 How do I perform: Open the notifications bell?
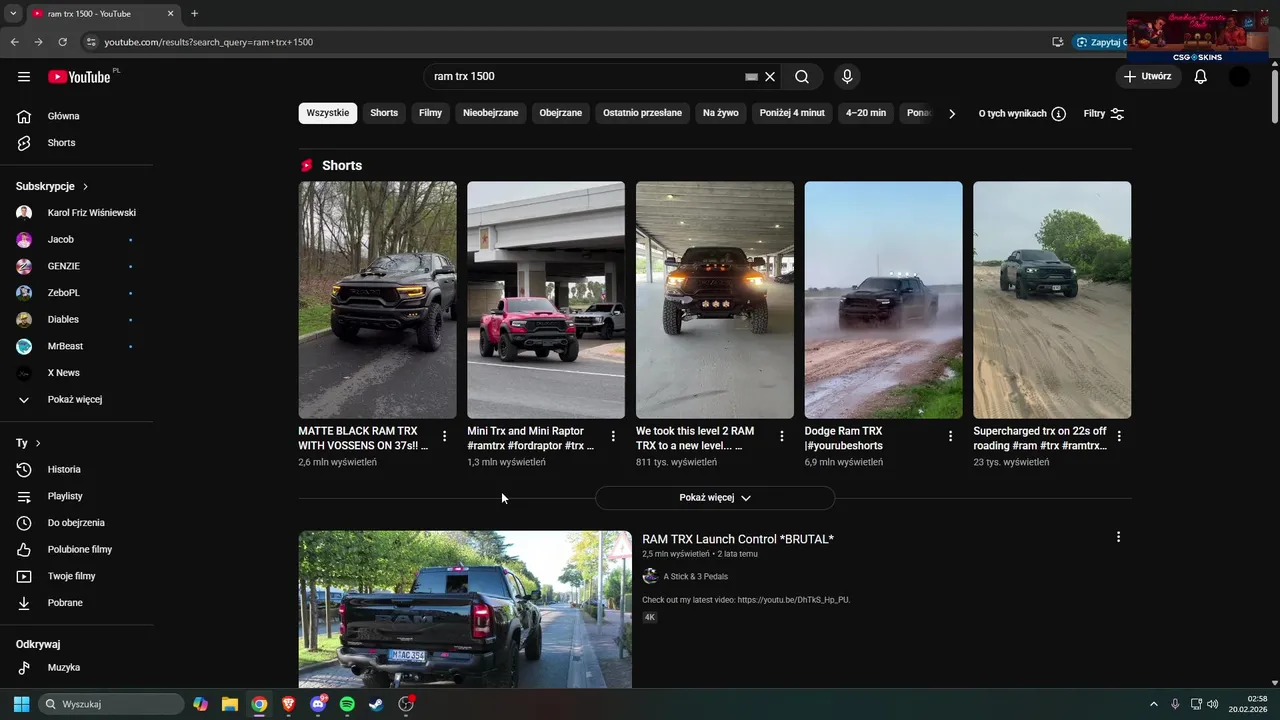pyautogui.click(x=1201, y=77)
